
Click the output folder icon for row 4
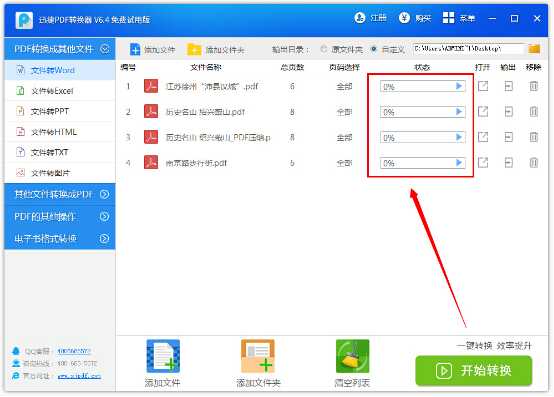point(508,162)
